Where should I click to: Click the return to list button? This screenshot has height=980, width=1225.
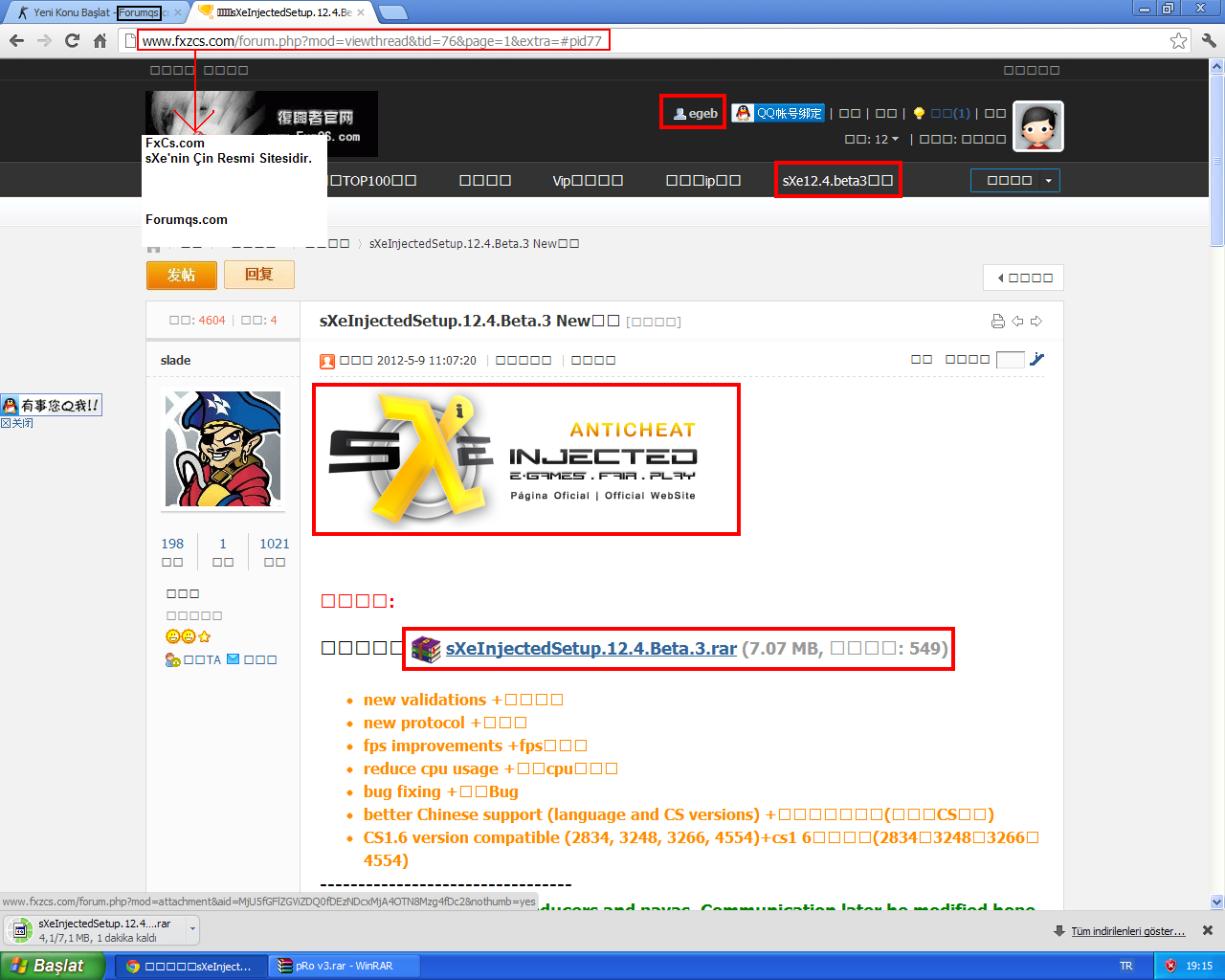pyautogui.click(x=1023, y=278)
